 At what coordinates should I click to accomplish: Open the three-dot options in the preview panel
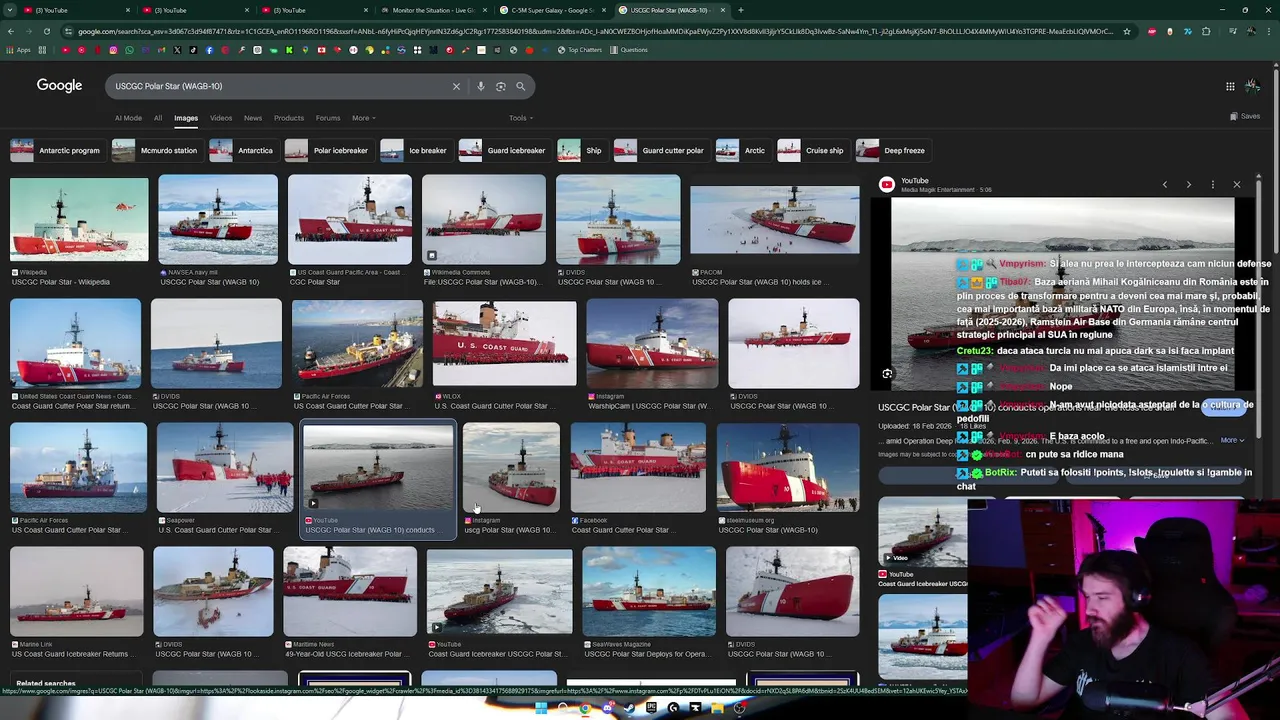pyautogui.click(x=1212, y=185)
